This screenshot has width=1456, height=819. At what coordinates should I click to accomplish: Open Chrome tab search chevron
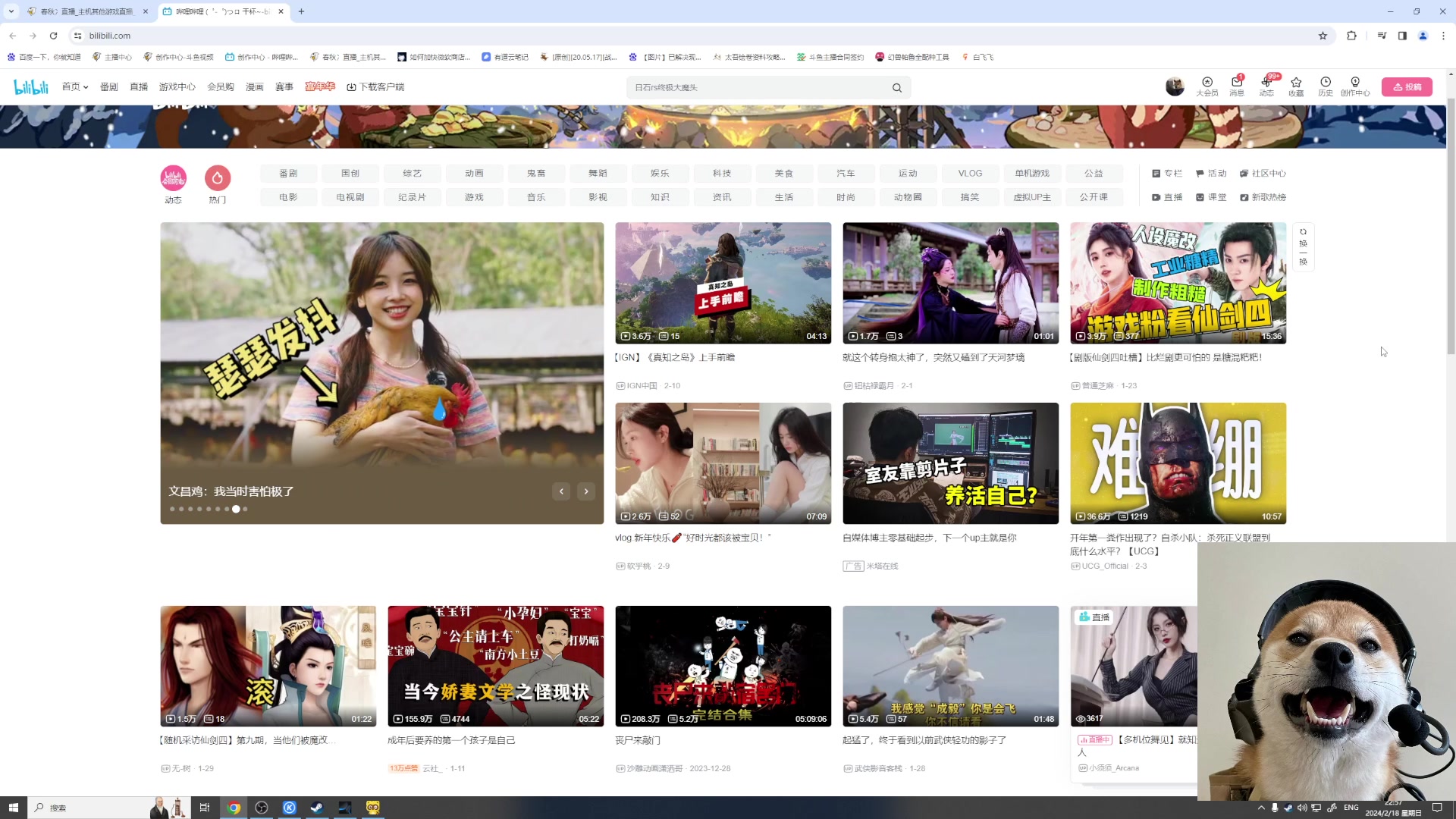pos(11,11)
